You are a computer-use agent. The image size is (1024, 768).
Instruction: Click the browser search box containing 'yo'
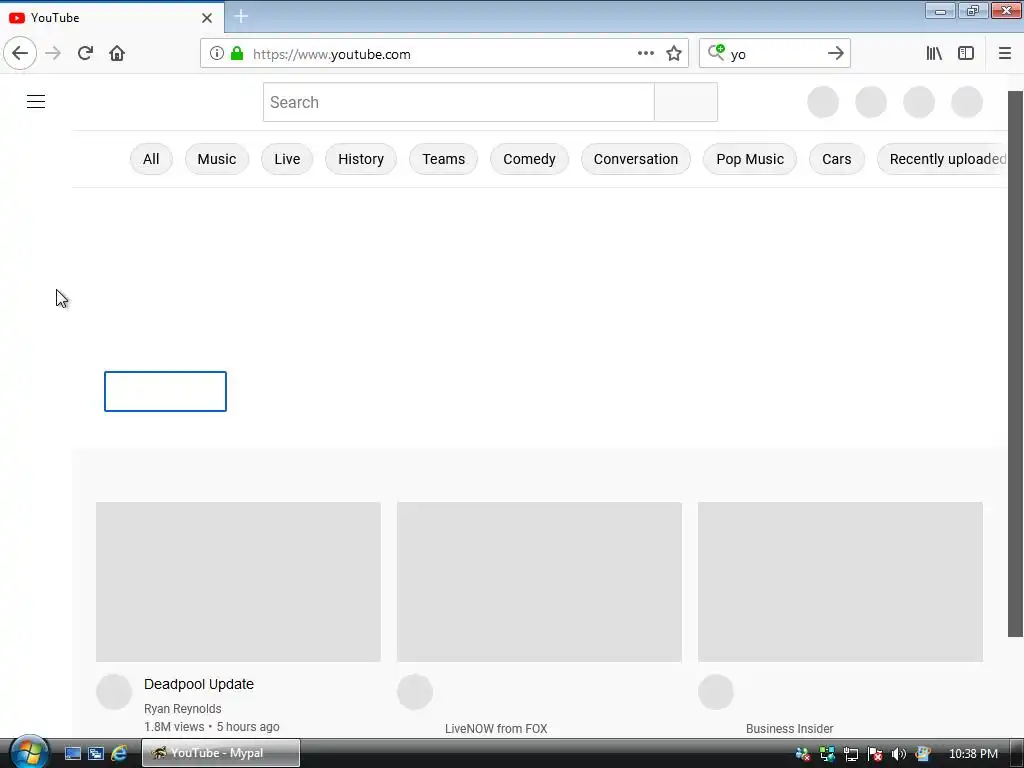click(x=775, y=54)
